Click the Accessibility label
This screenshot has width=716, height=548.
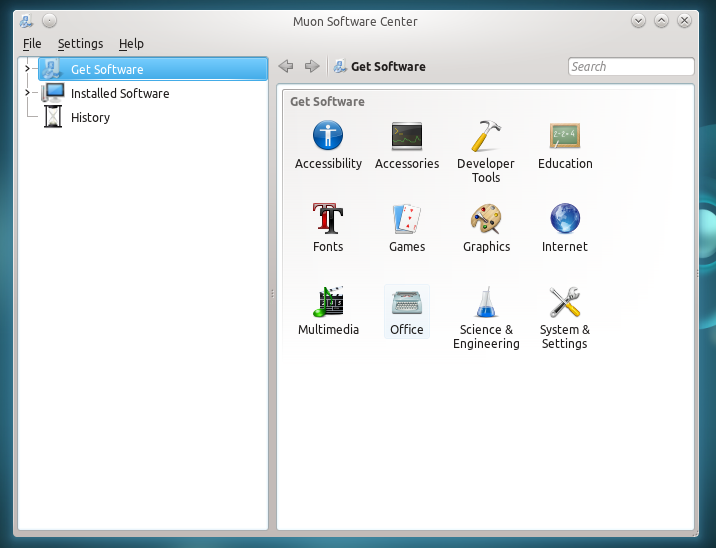pos(328,163)
